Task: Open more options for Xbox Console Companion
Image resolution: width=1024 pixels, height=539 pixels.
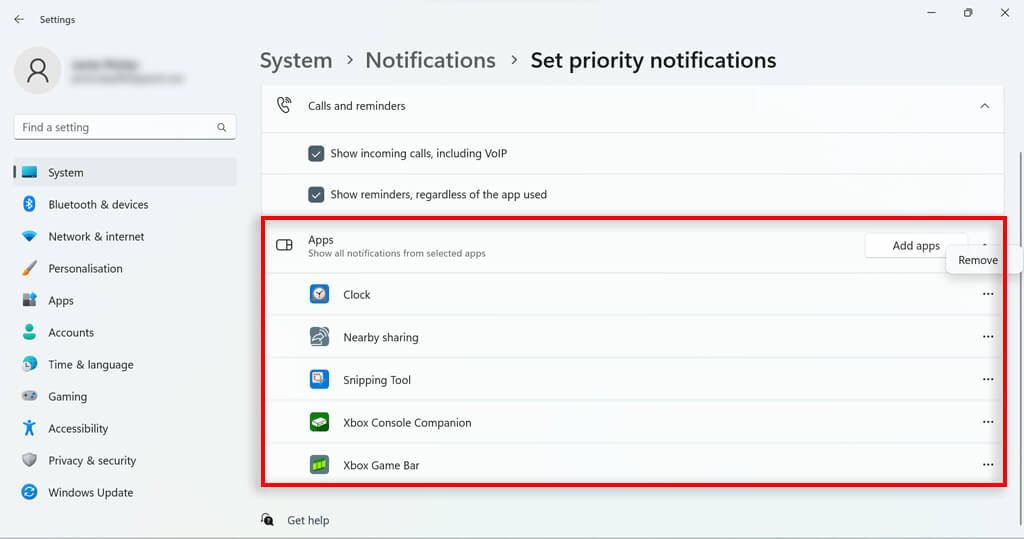Action: [x=988, y=422]
